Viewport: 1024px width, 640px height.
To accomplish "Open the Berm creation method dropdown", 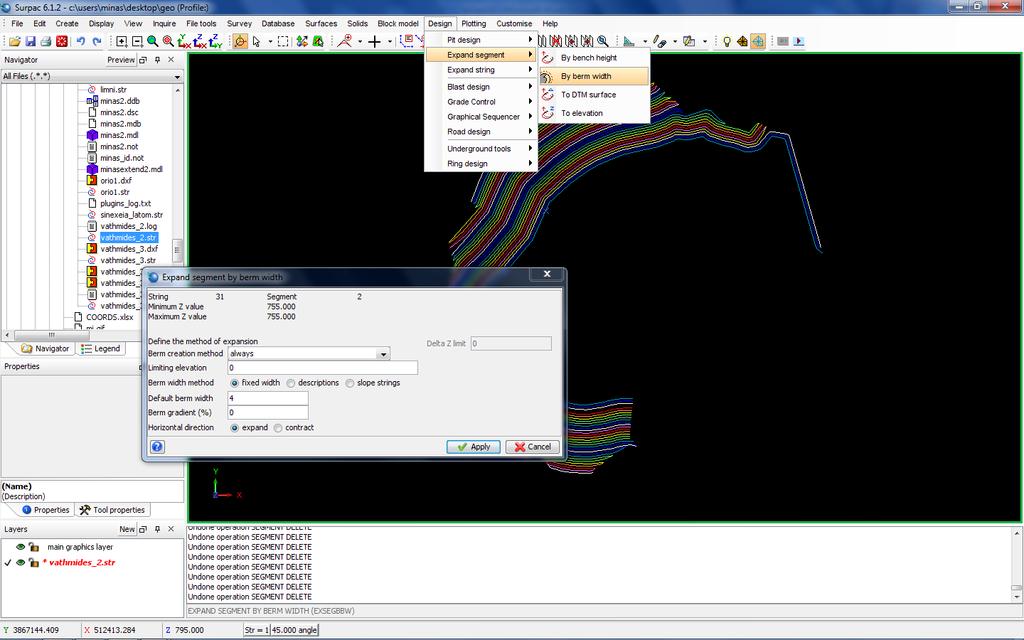I will [x=383, y=354].
